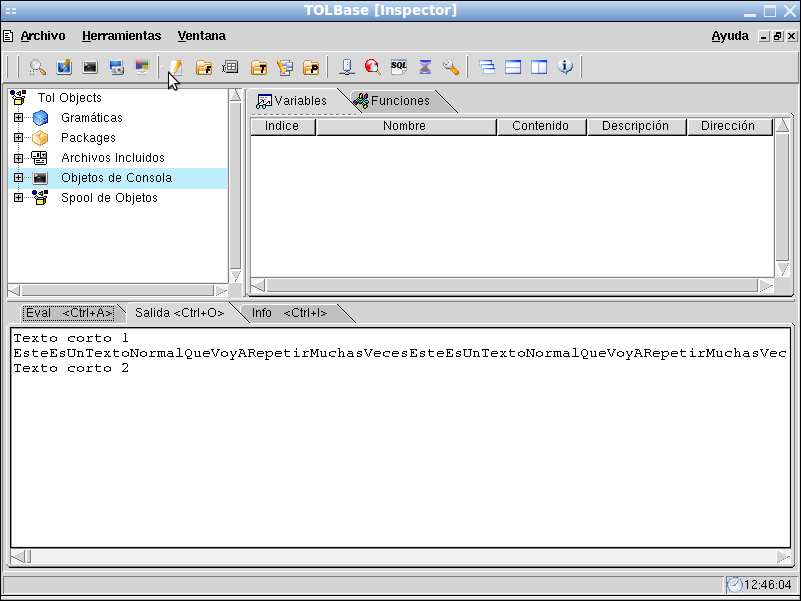Expand the Gramáticas tree node
The width and height of the screenshot is (801, 601).
tap(18, 118)
